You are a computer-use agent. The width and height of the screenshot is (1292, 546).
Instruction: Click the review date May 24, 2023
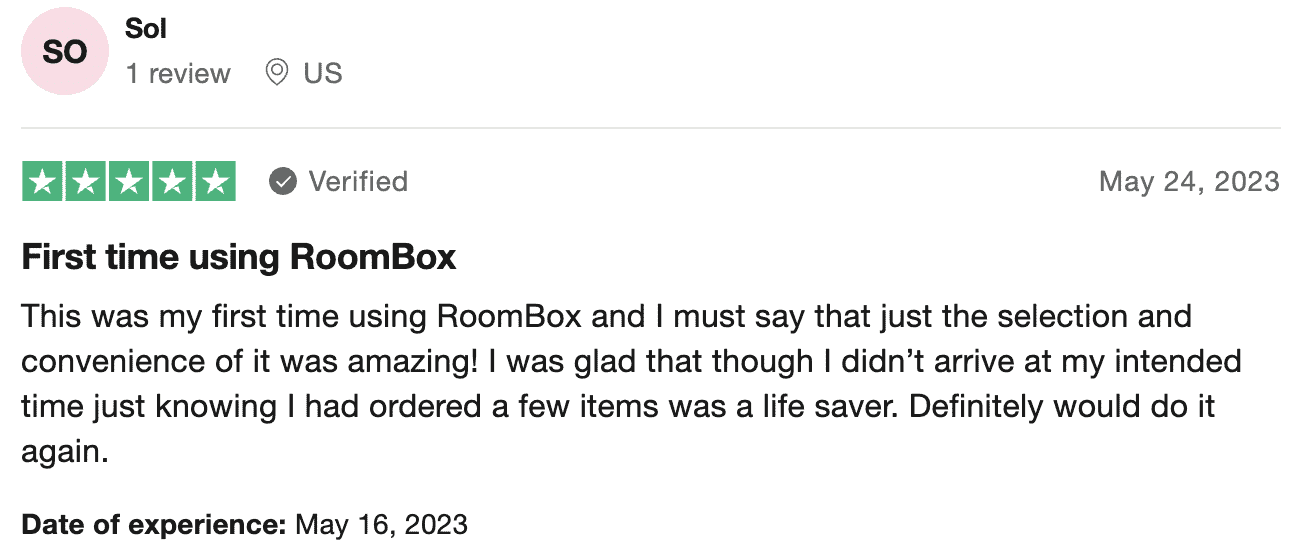1189,181
